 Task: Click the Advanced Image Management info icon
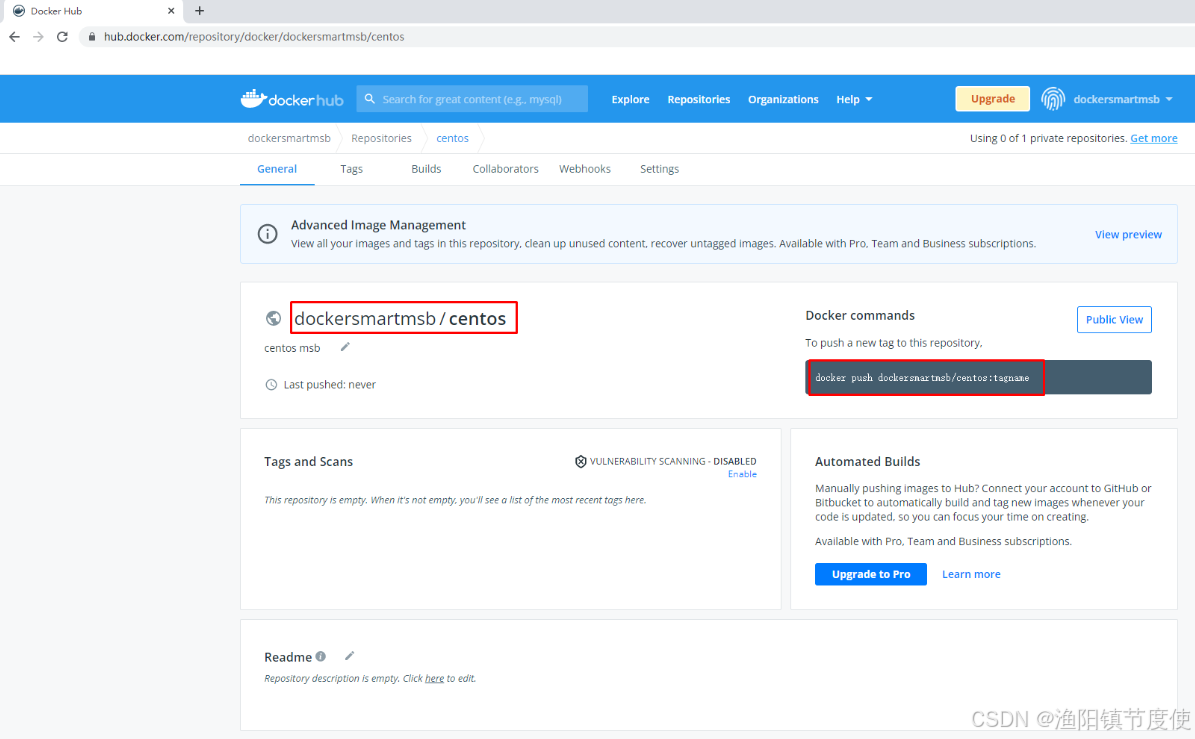268,234
